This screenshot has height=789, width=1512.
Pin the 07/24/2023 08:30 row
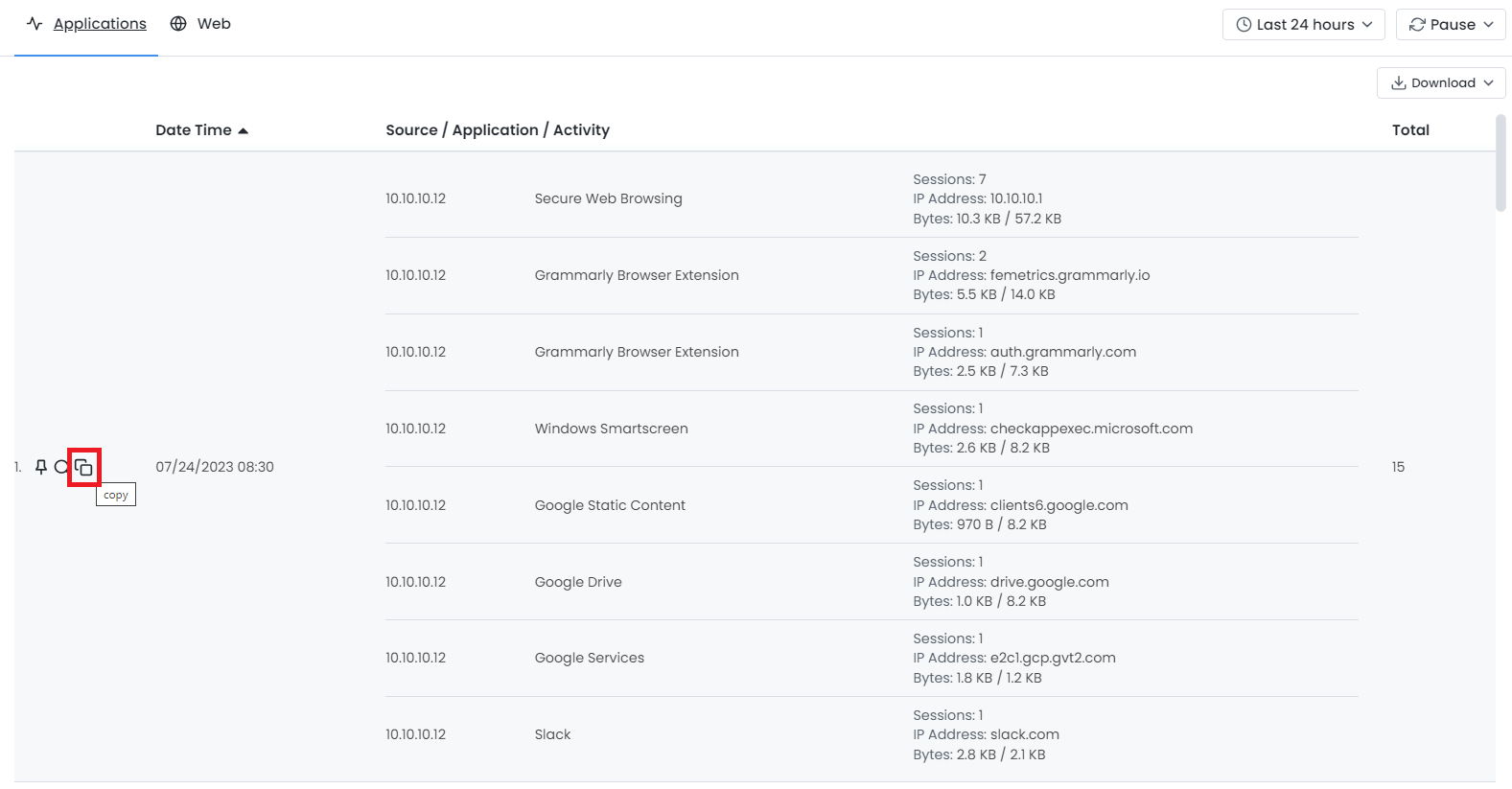coord(41,467)
